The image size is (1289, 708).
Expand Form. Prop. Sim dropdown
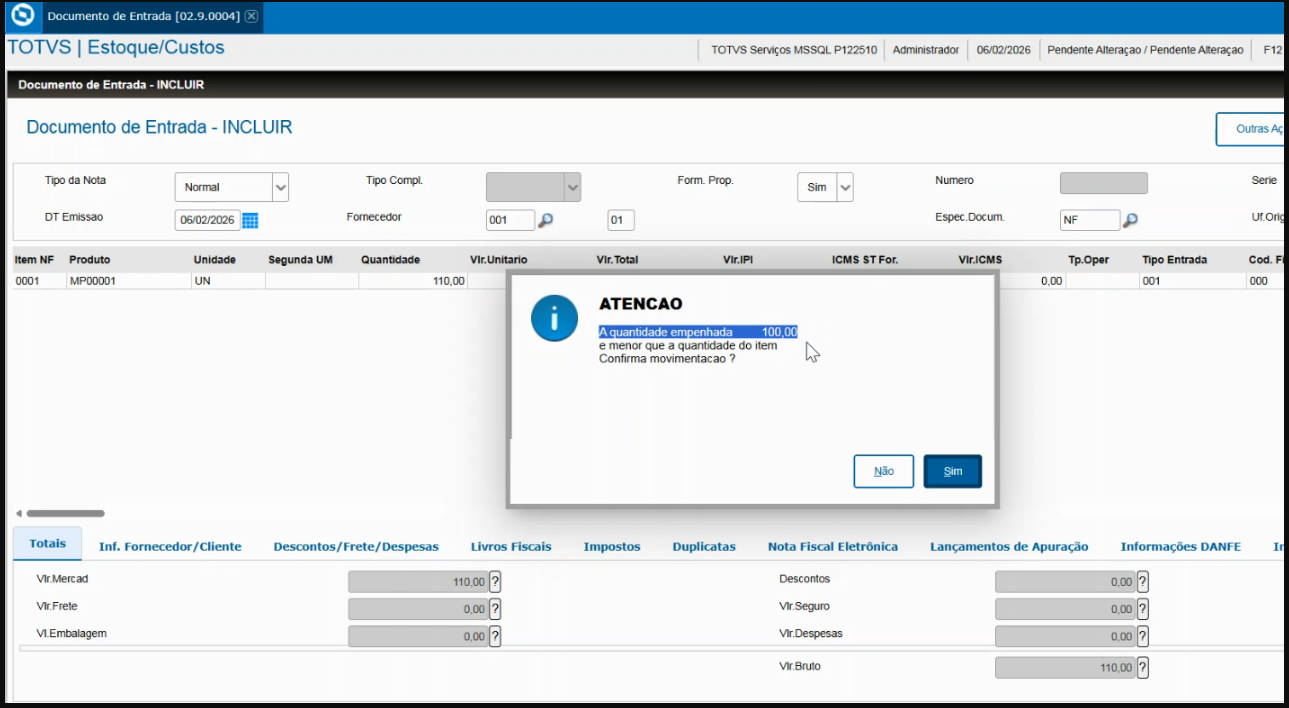[845, 187]
